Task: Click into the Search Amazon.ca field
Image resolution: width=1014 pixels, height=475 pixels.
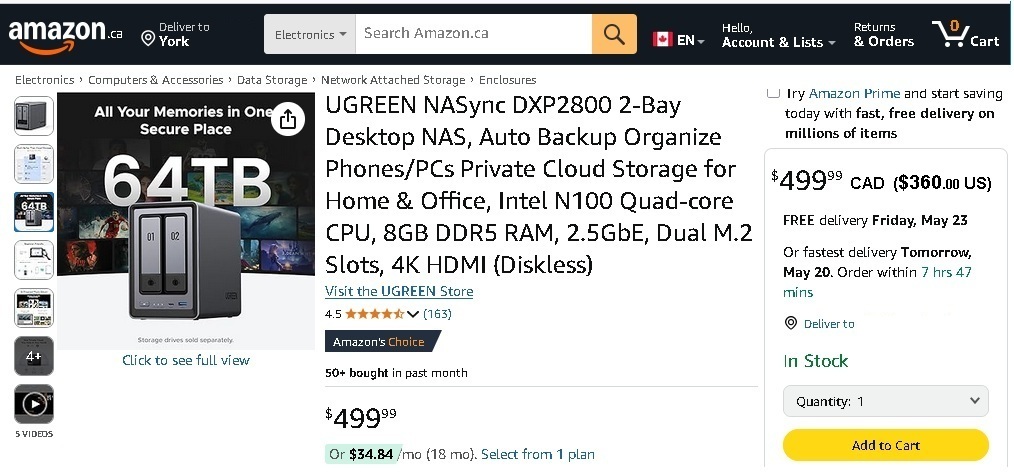Action: [x=473, y=34]
